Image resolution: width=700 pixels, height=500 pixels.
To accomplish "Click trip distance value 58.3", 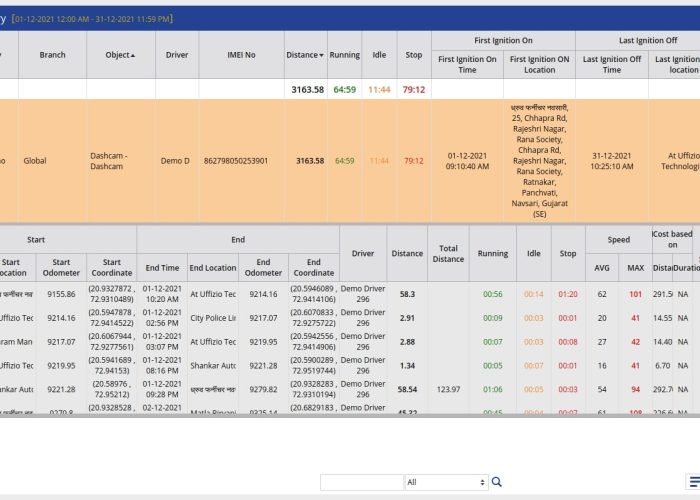I will pos(407,294).
